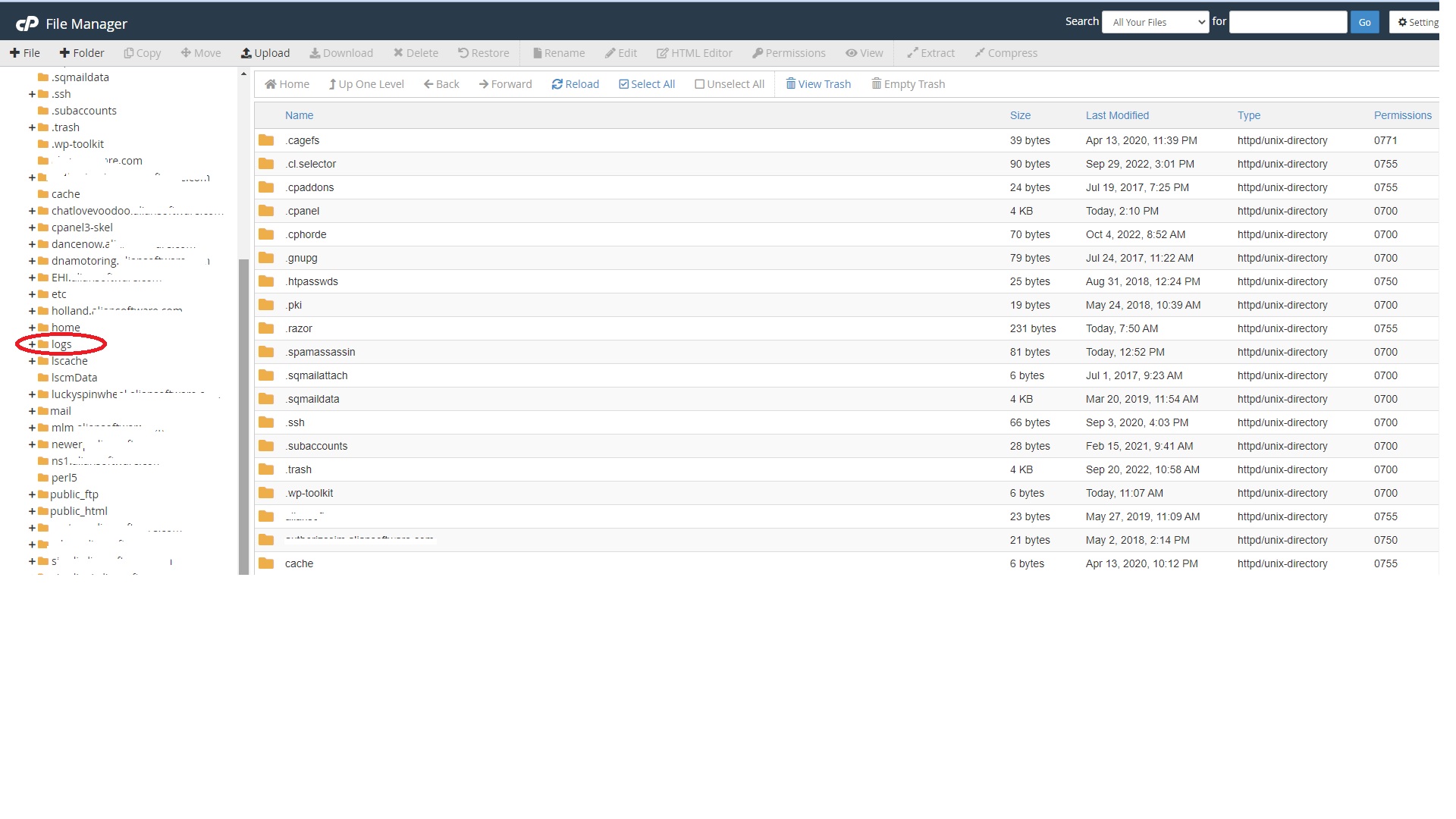Click the View eye button
The image size is (1456, 819).
[864, 53]
